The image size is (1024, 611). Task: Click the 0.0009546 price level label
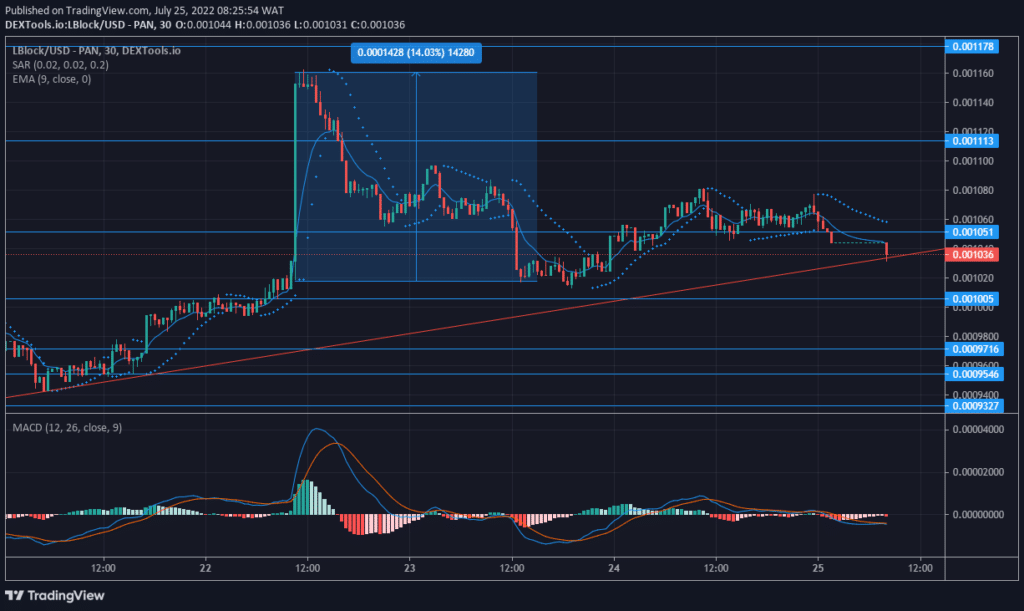click(x=974, y=374)
